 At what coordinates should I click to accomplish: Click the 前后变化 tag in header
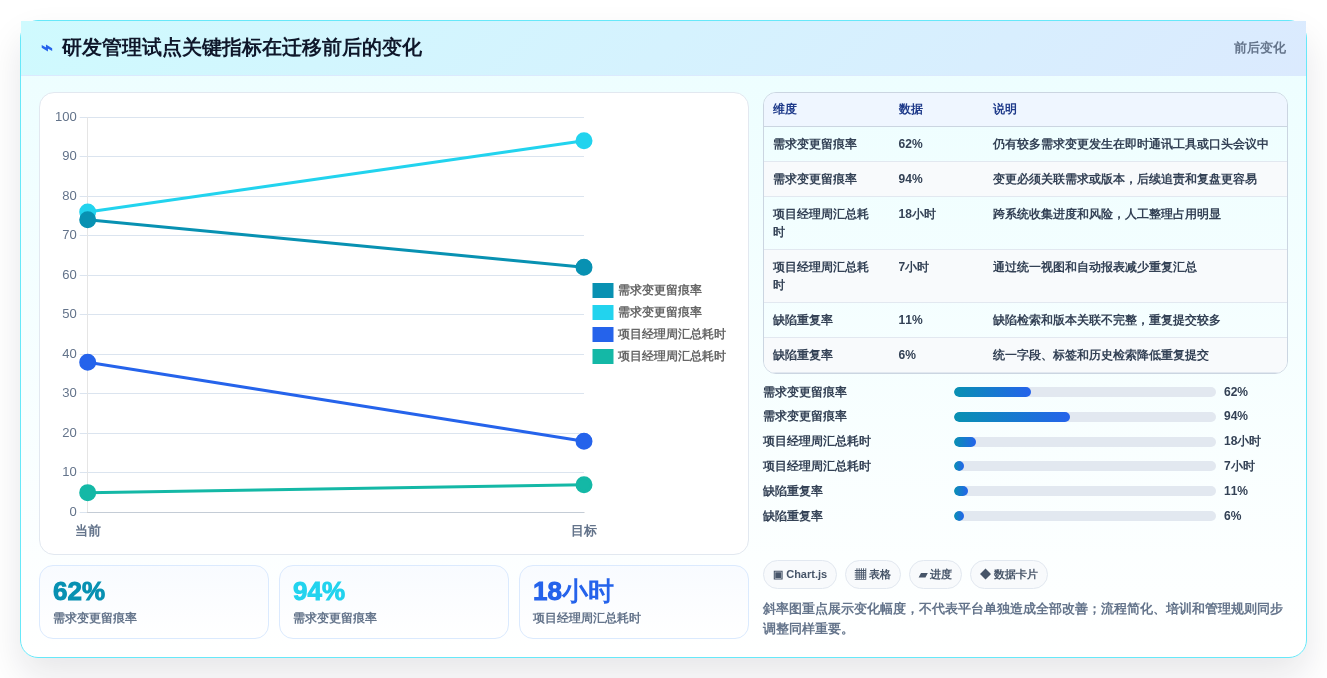point(1259,48)
